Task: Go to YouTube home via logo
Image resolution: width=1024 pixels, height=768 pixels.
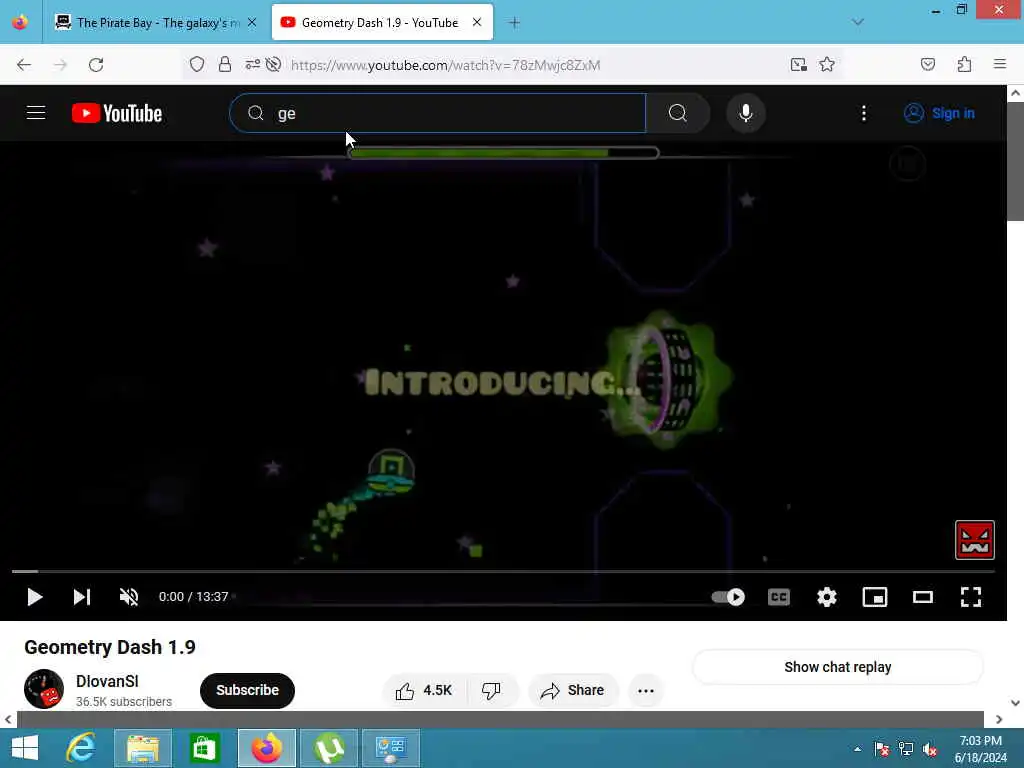Action: click(117, 113)
